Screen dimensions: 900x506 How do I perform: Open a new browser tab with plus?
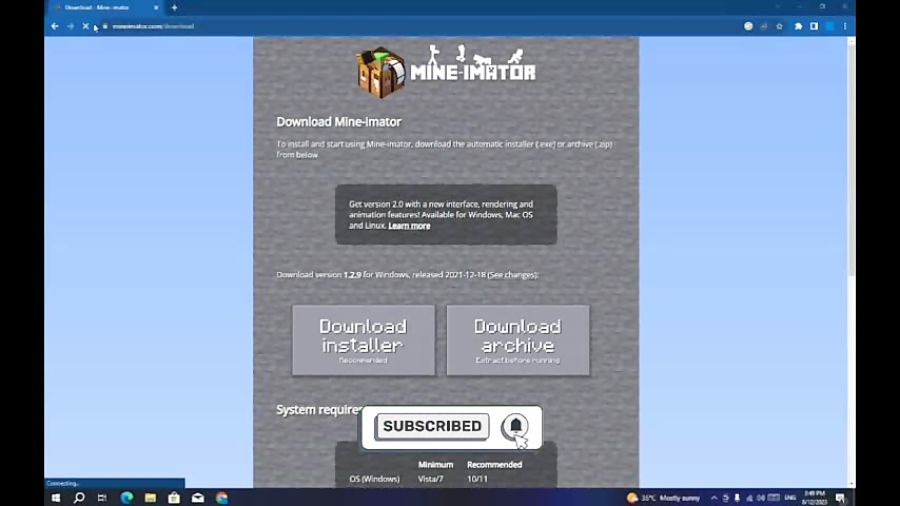(174, 7)
